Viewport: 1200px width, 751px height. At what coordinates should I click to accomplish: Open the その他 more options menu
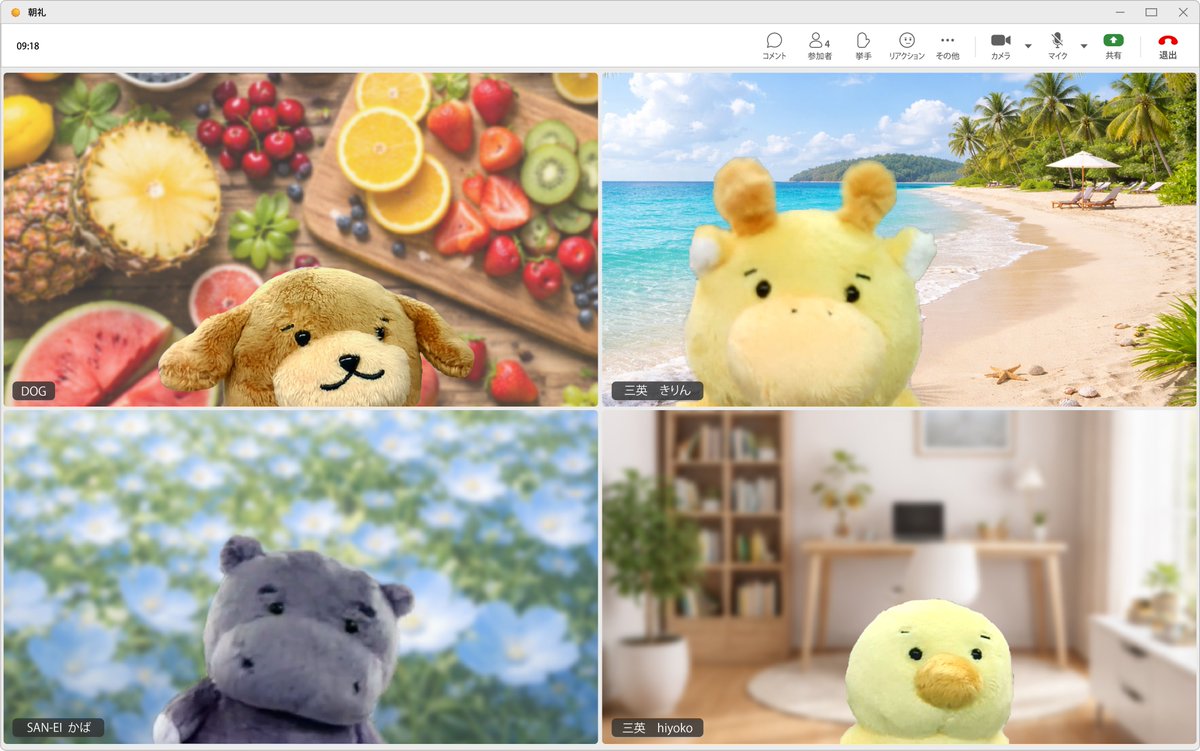(x=947, y=46)
